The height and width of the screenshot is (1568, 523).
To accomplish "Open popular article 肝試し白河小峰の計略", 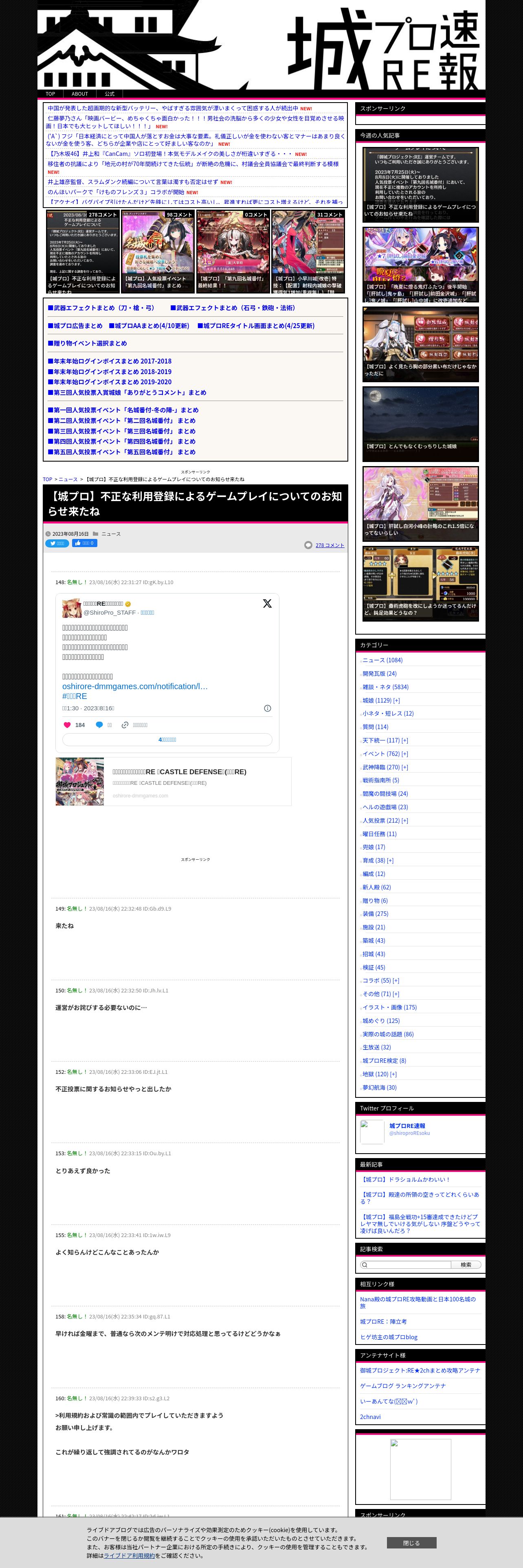I will [421, 504].
